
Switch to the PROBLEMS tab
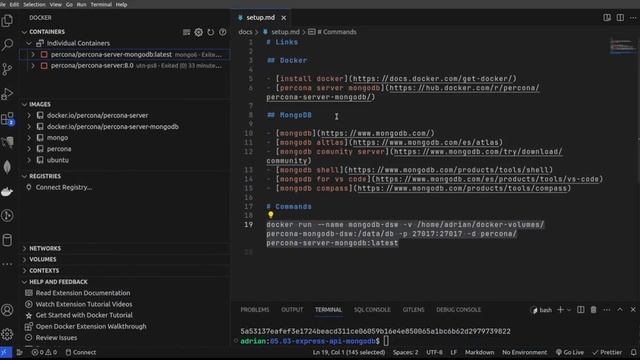(255, 310)
